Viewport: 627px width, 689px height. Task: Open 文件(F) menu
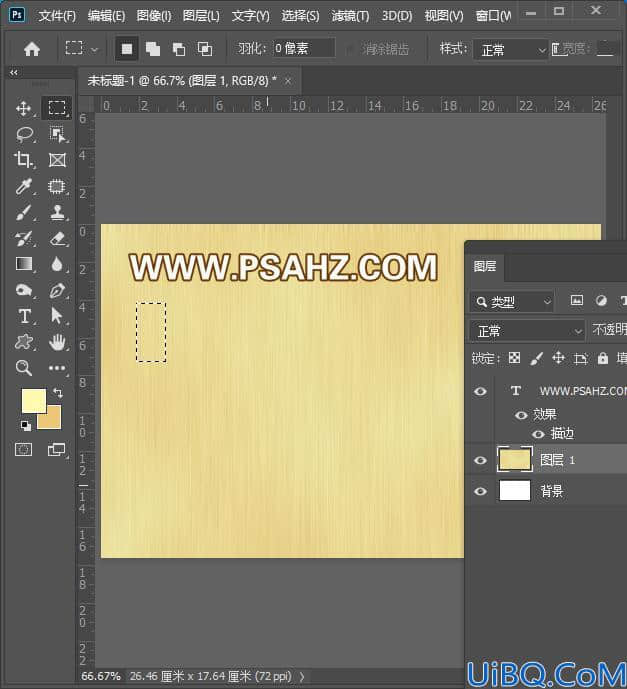pos(57,16)
